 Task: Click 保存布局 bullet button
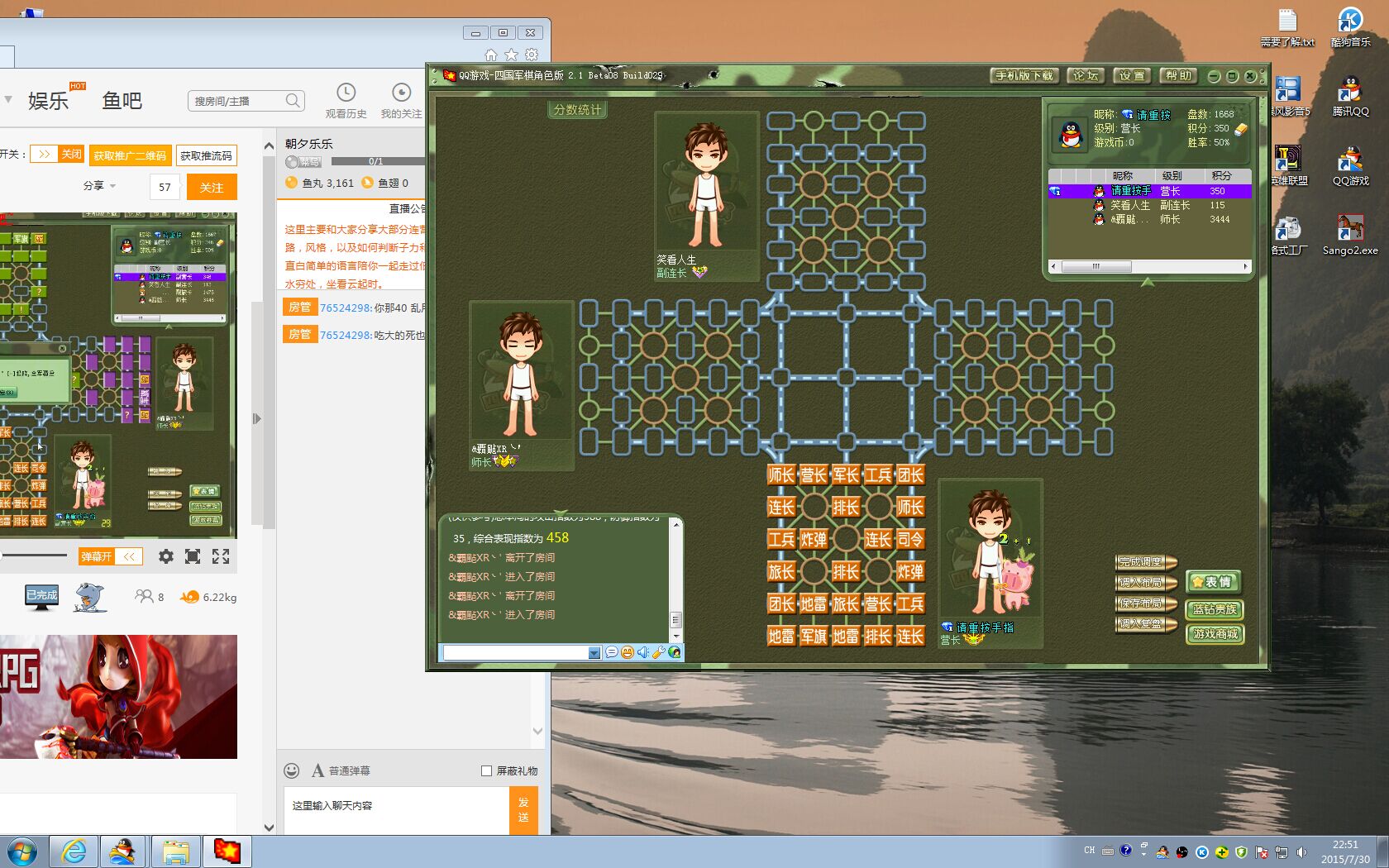[x=1145, y=603]
